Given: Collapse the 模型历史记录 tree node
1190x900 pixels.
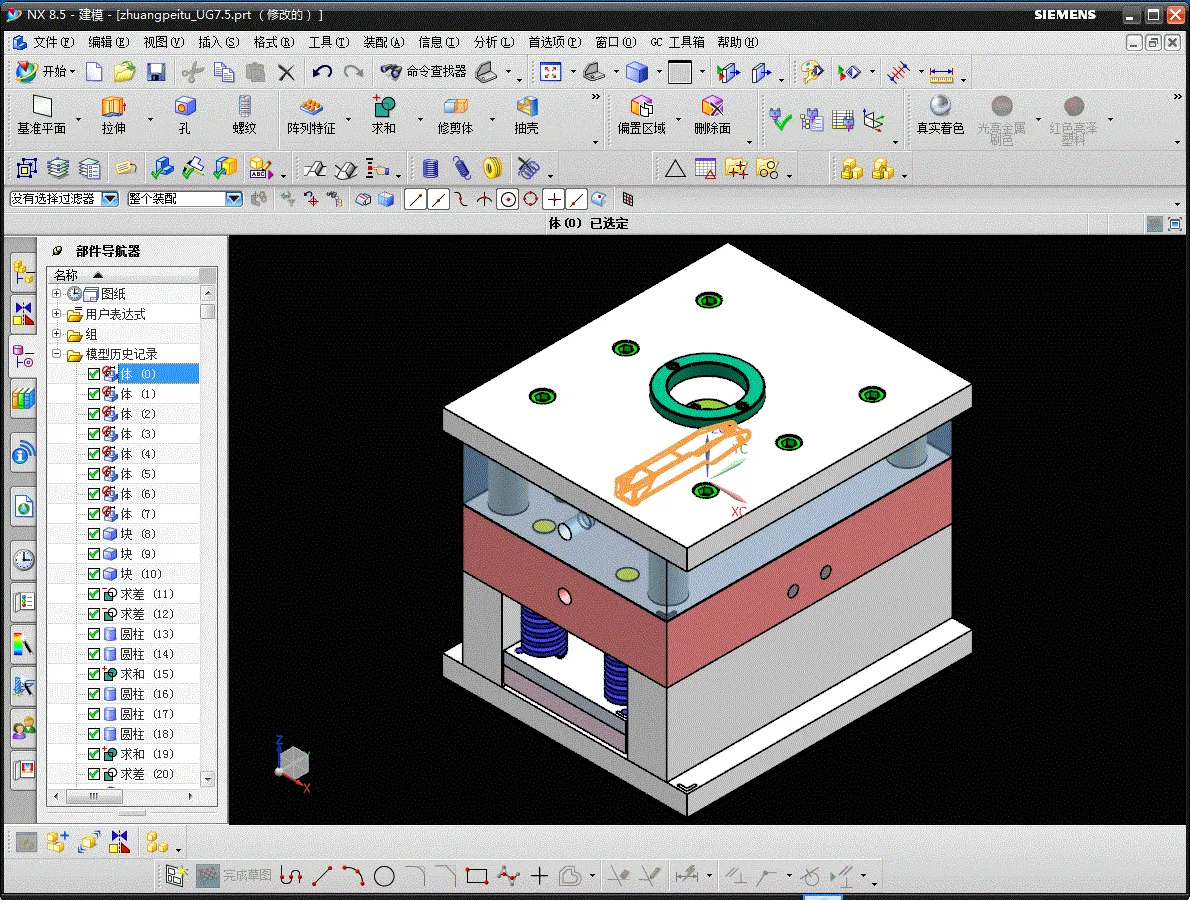Looking at the screenshot, I should point(56,354).
